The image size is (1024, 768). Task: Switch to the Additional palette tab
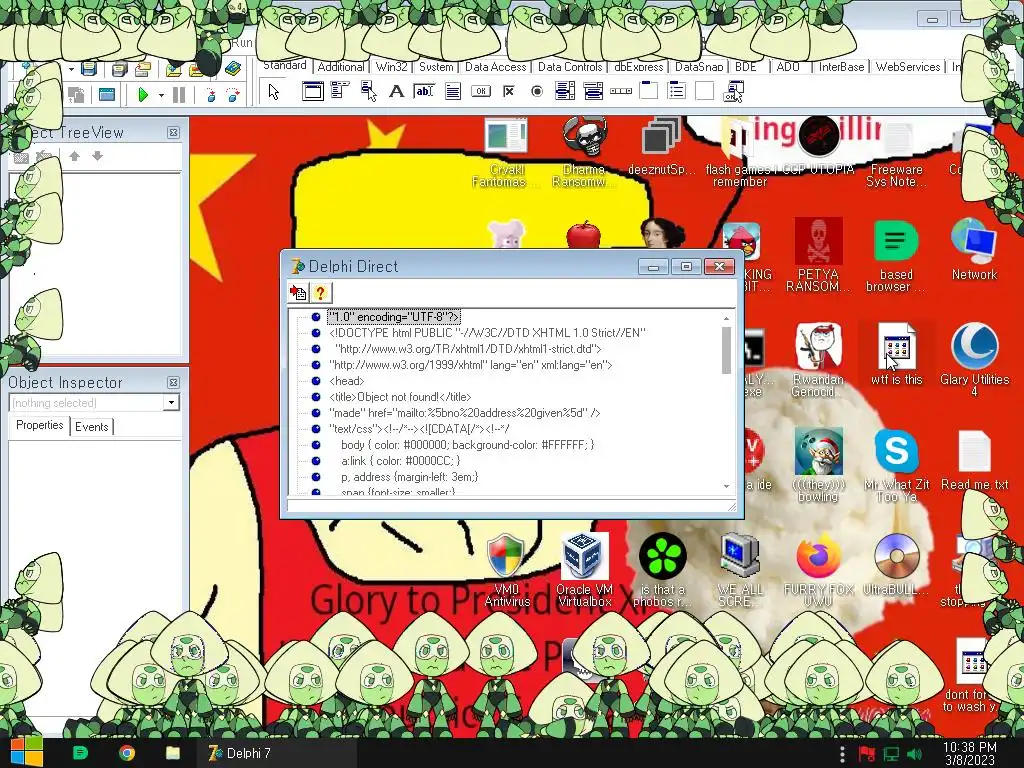click(341, 67)
